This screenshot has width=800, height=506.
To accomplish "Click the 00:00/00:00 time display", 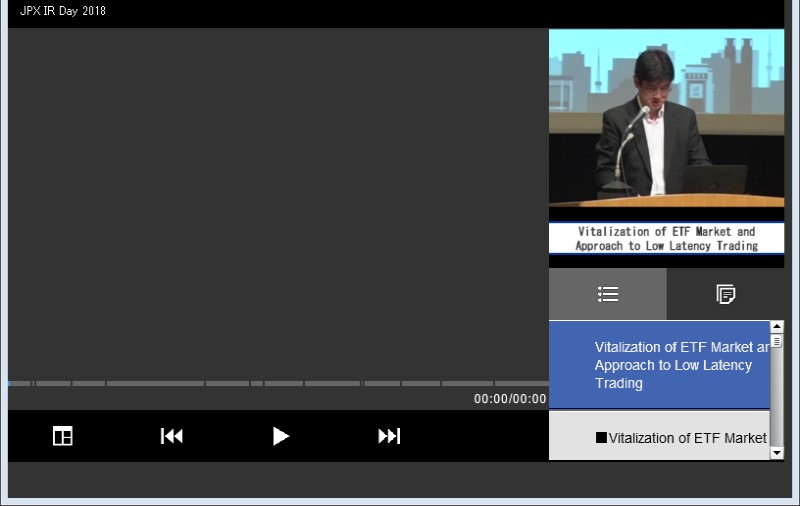I will [510, 399].
